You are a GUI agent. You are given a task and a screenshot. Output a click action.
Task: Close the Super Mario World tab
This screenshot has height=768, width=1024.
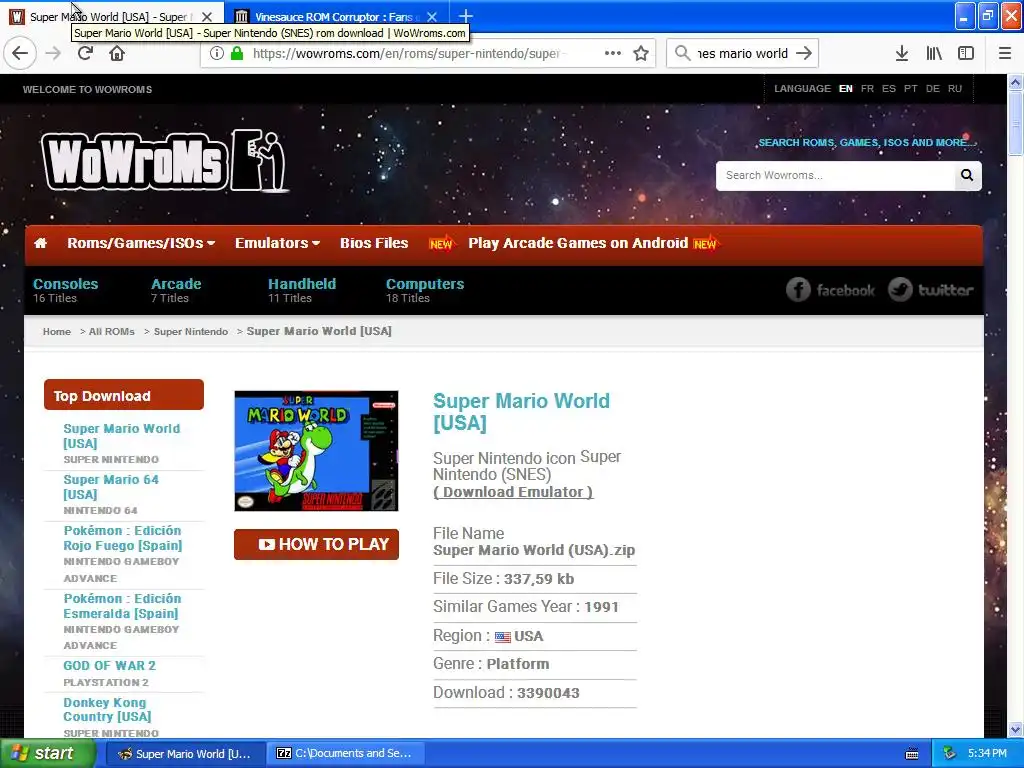point(206,17)
